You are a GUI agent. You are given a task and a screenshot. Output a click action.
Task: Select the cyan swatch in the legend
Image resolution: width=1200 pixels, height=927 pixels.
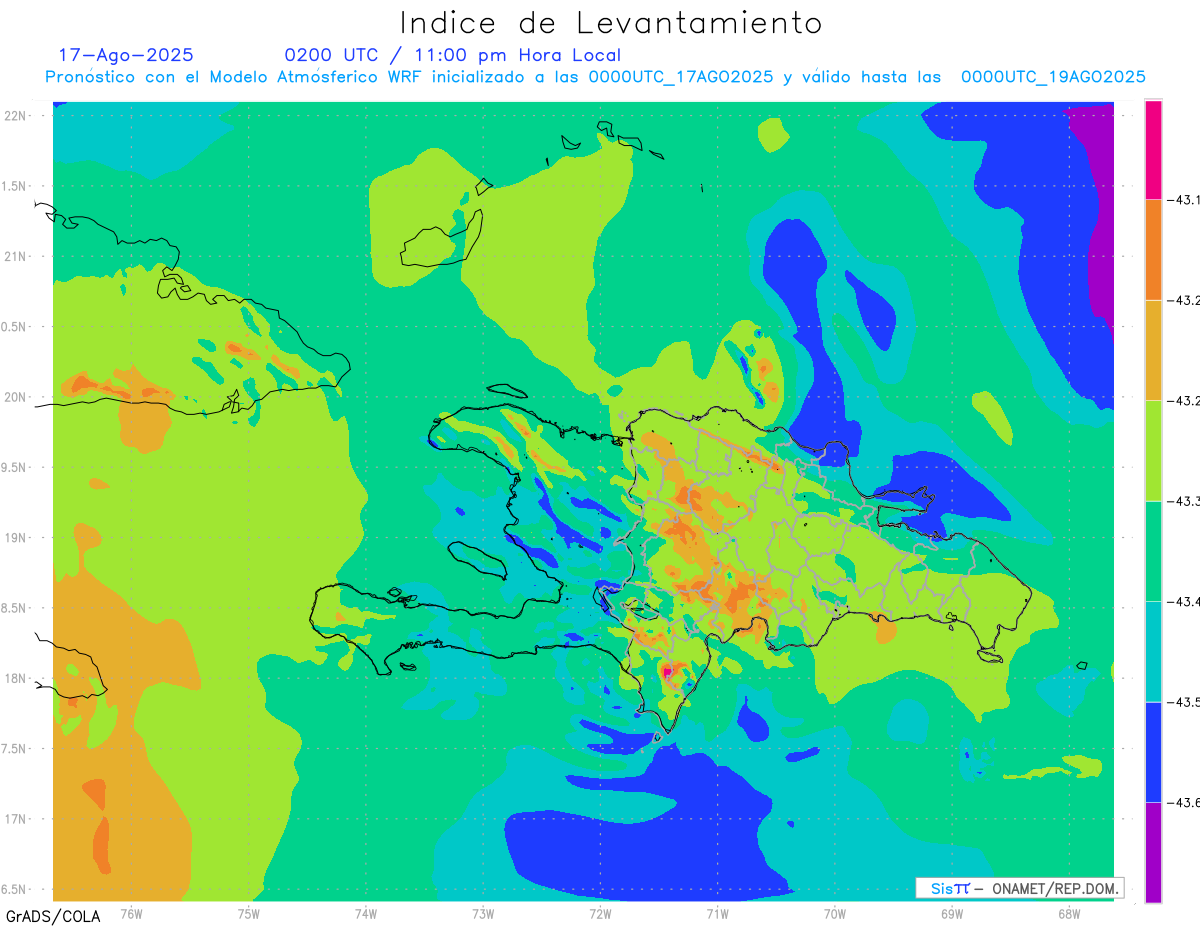coord(1153,651)
